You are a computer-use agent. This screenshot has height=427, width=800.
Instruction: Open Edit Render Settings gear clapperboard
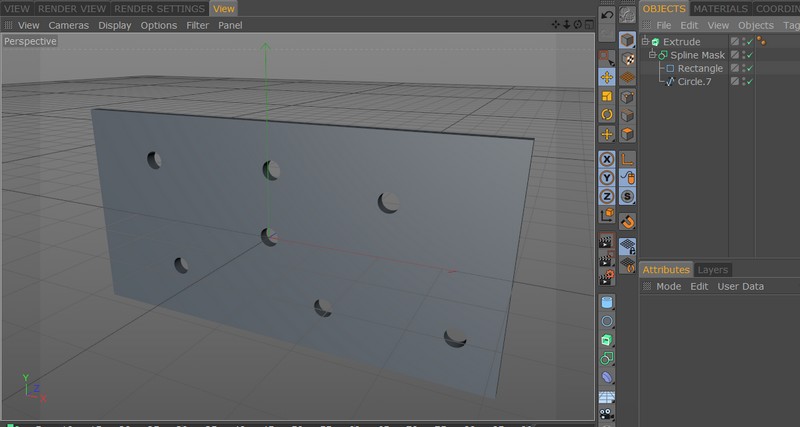tap(607, 278)
